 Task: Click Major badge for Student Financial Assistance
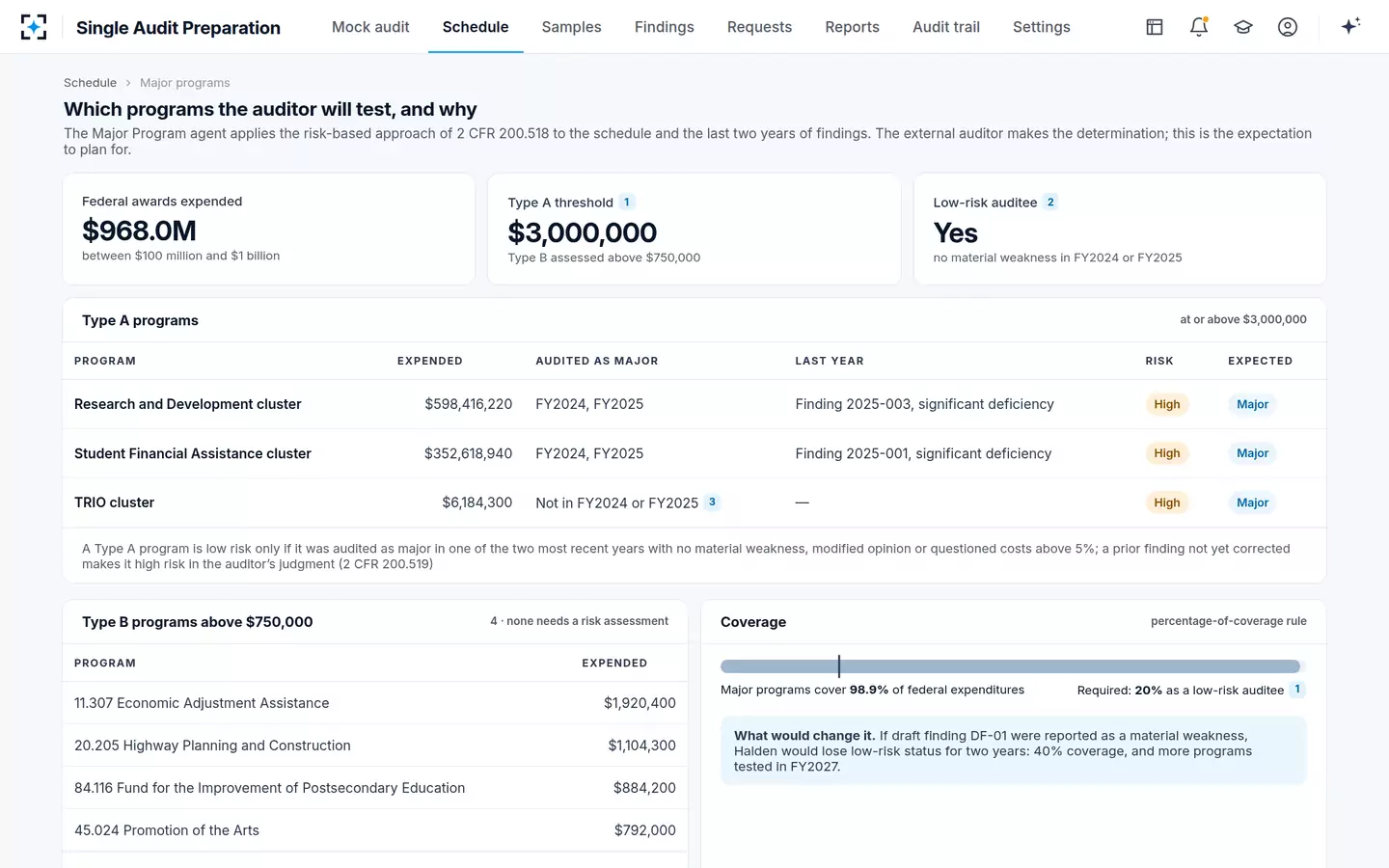click(1252, 453)
